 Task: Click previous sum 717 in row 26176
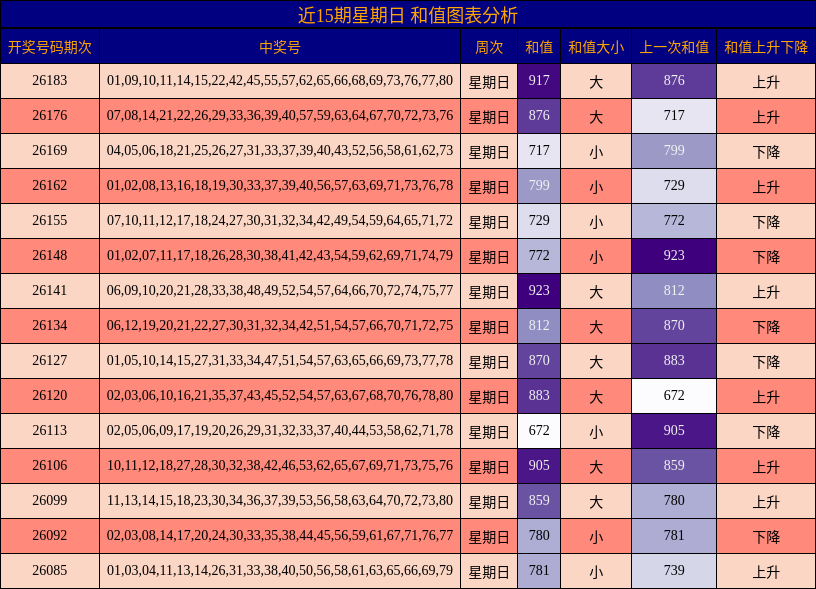tap(674, 116)
